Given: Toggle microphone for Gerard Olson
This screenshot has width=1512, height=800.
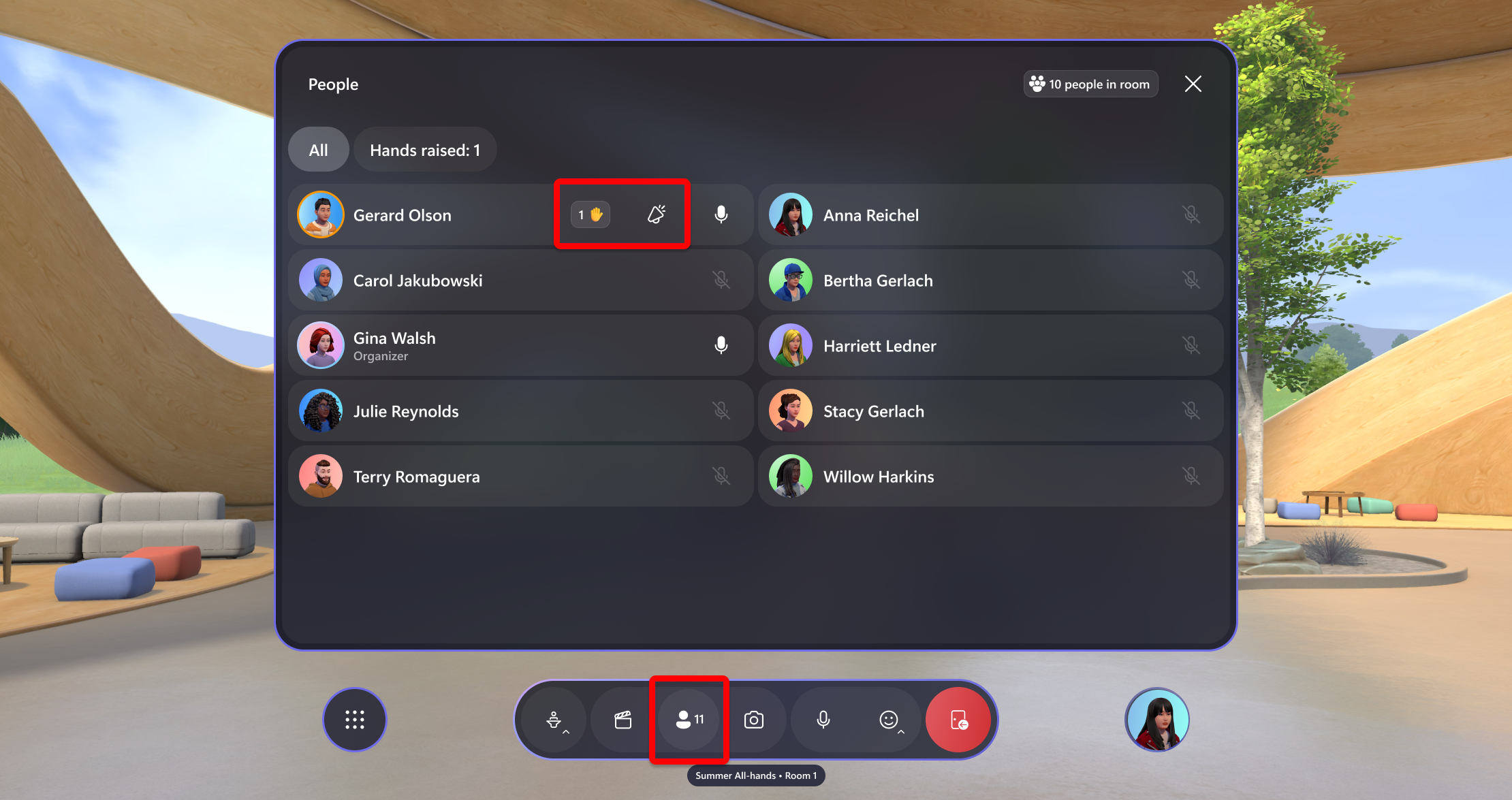Looking at the screenshot, I should 722,214.
